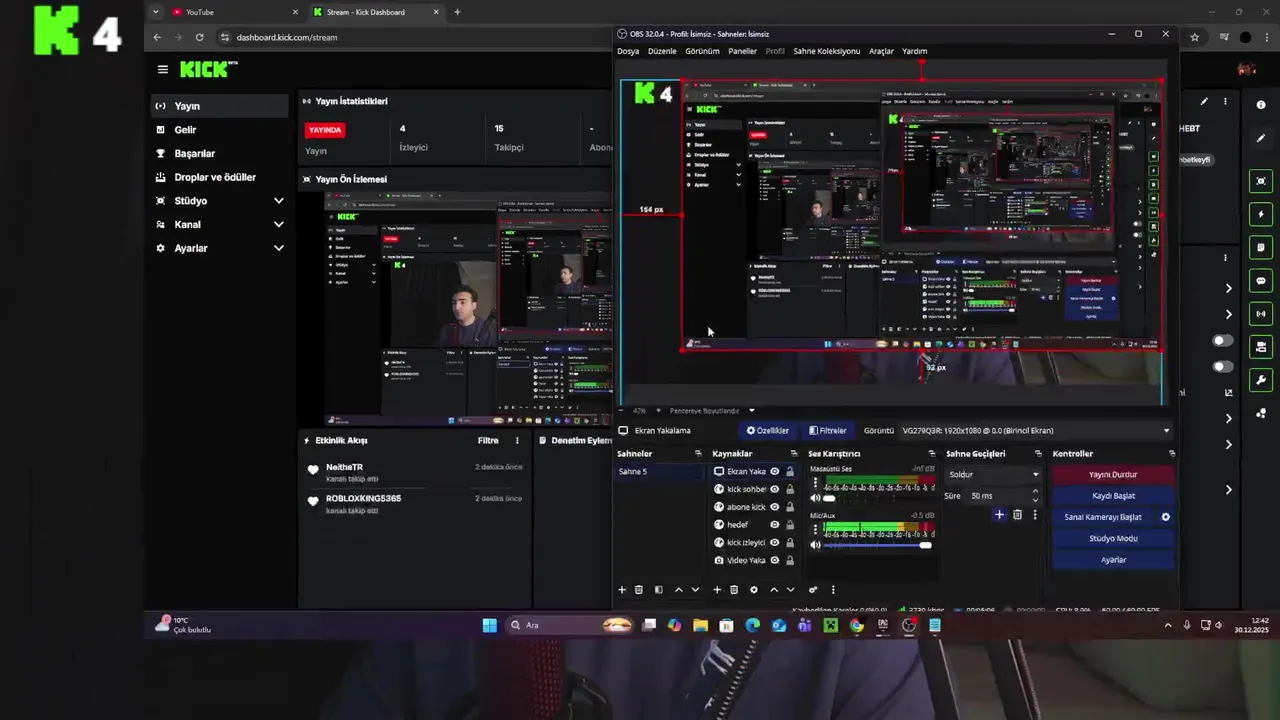Open Mic/Aux three-dot options
Screen dimensions: 1280x720
click(815, 529)
